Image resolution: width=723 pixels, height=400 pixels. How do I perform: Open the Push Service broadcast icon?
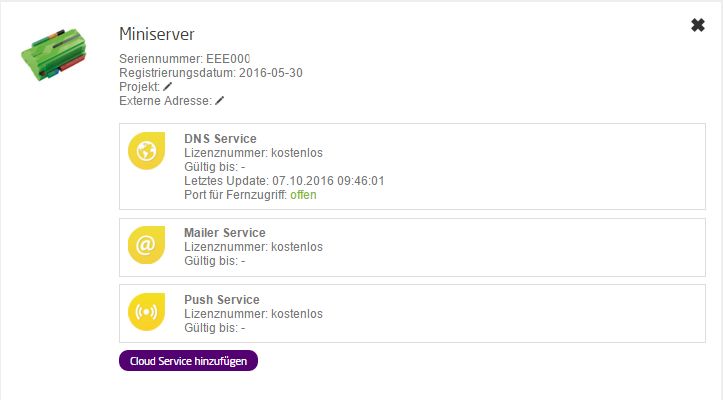click(x=147, y=313)
